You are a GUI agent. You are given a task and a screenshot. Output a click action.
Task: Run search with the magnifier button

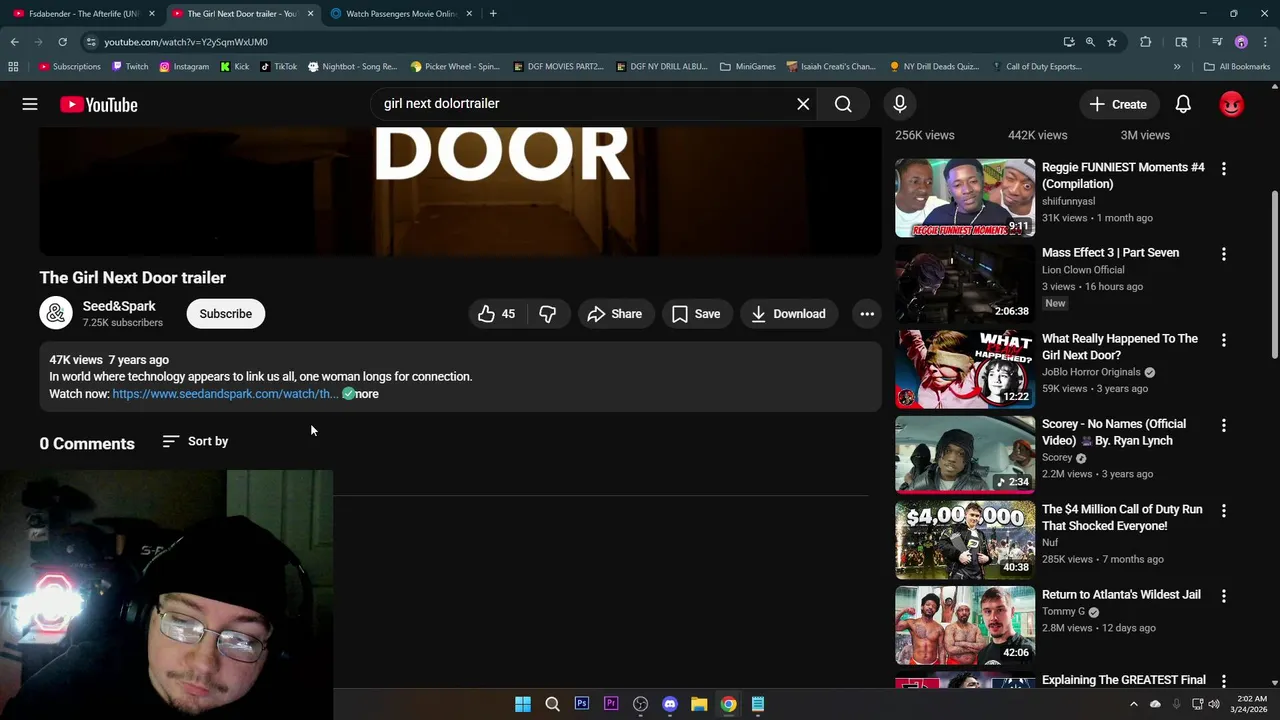coord(843,104)
